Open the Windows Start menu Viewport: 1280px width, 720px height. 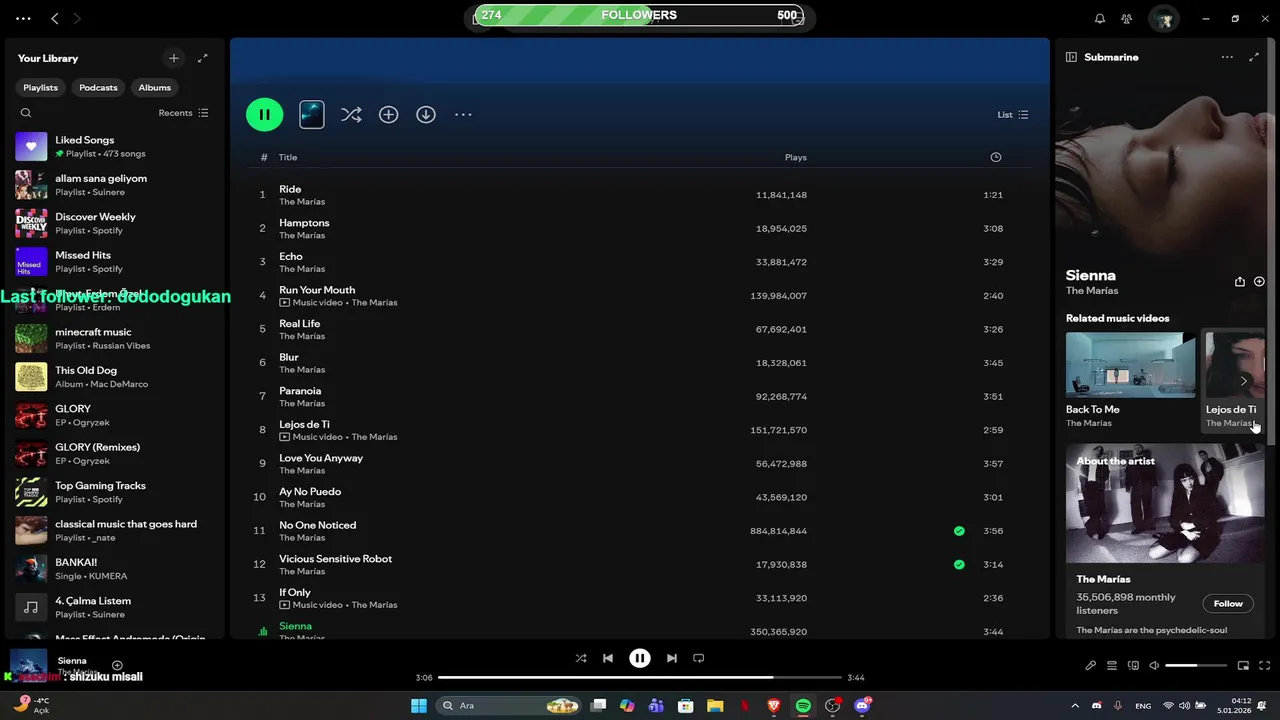coord(419,706)
